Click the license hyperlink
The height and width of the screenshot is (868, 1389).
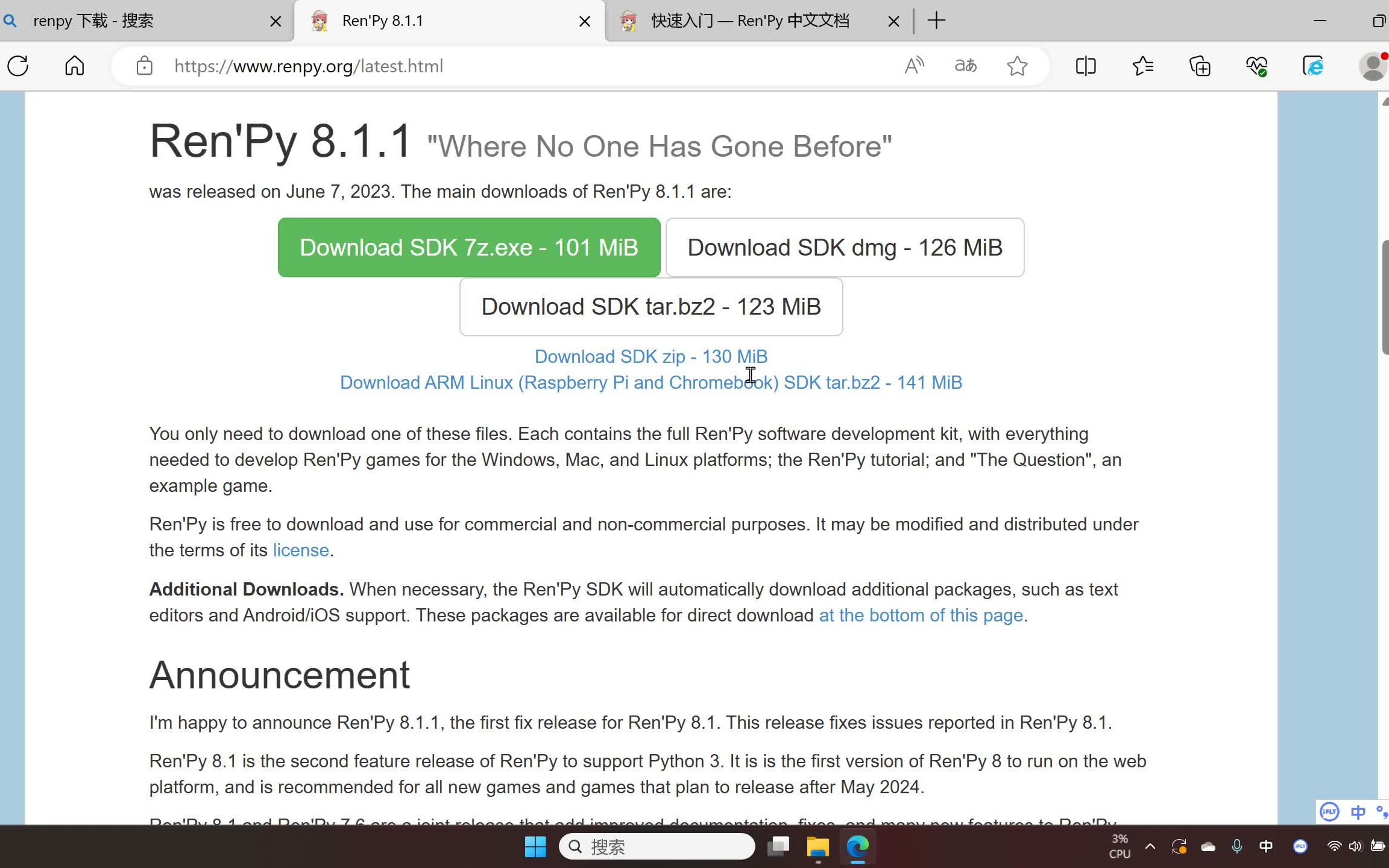[300, 550]
